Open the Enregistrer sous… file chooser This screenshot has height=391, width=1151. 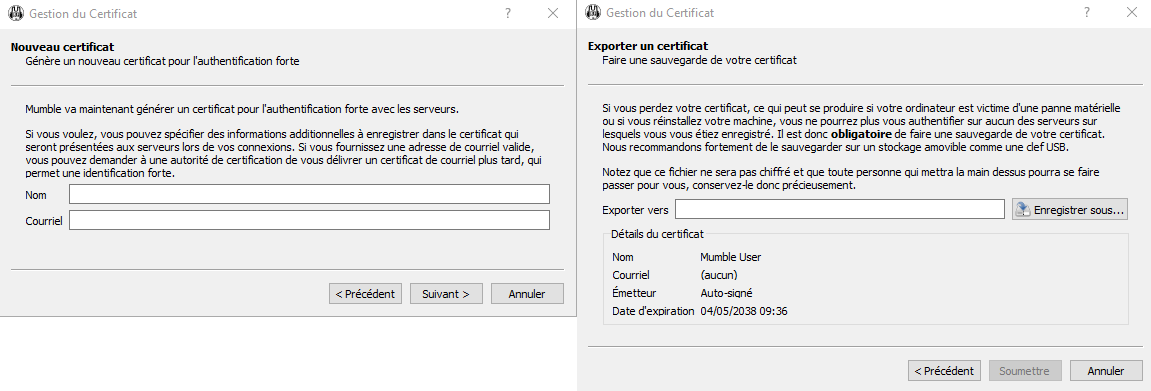pos(1070,209)
